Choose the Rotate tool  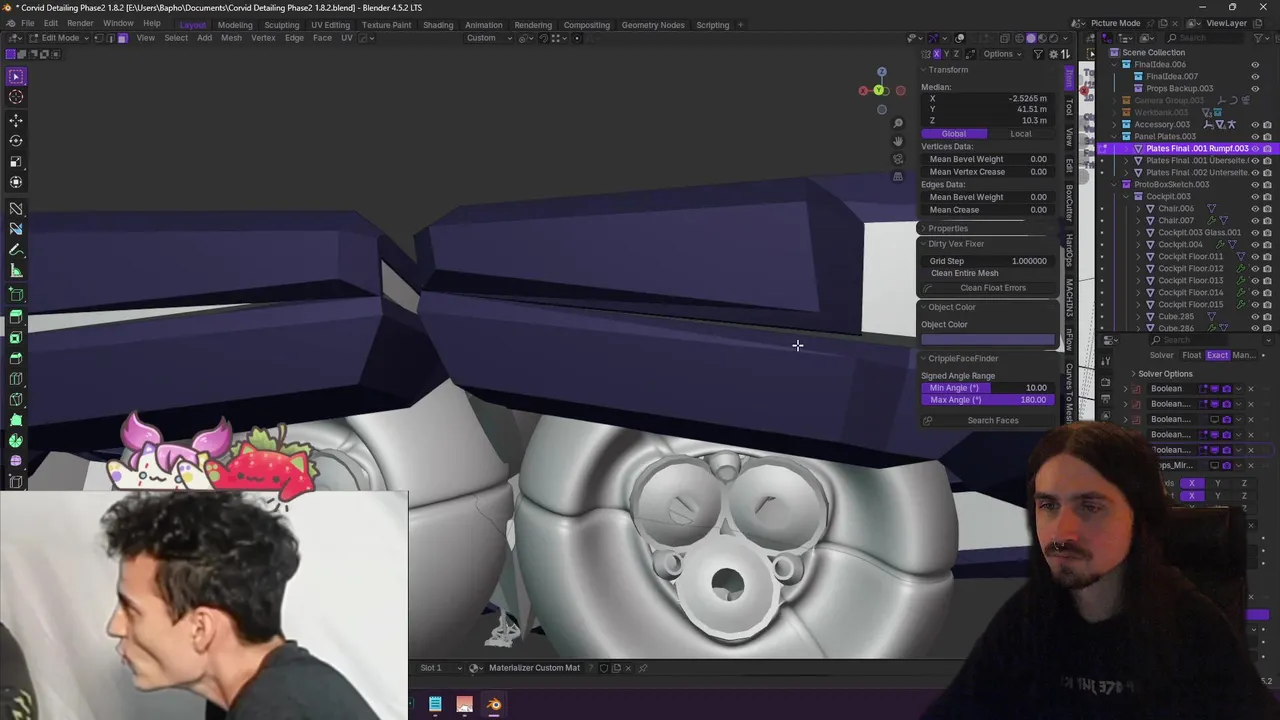16,141
